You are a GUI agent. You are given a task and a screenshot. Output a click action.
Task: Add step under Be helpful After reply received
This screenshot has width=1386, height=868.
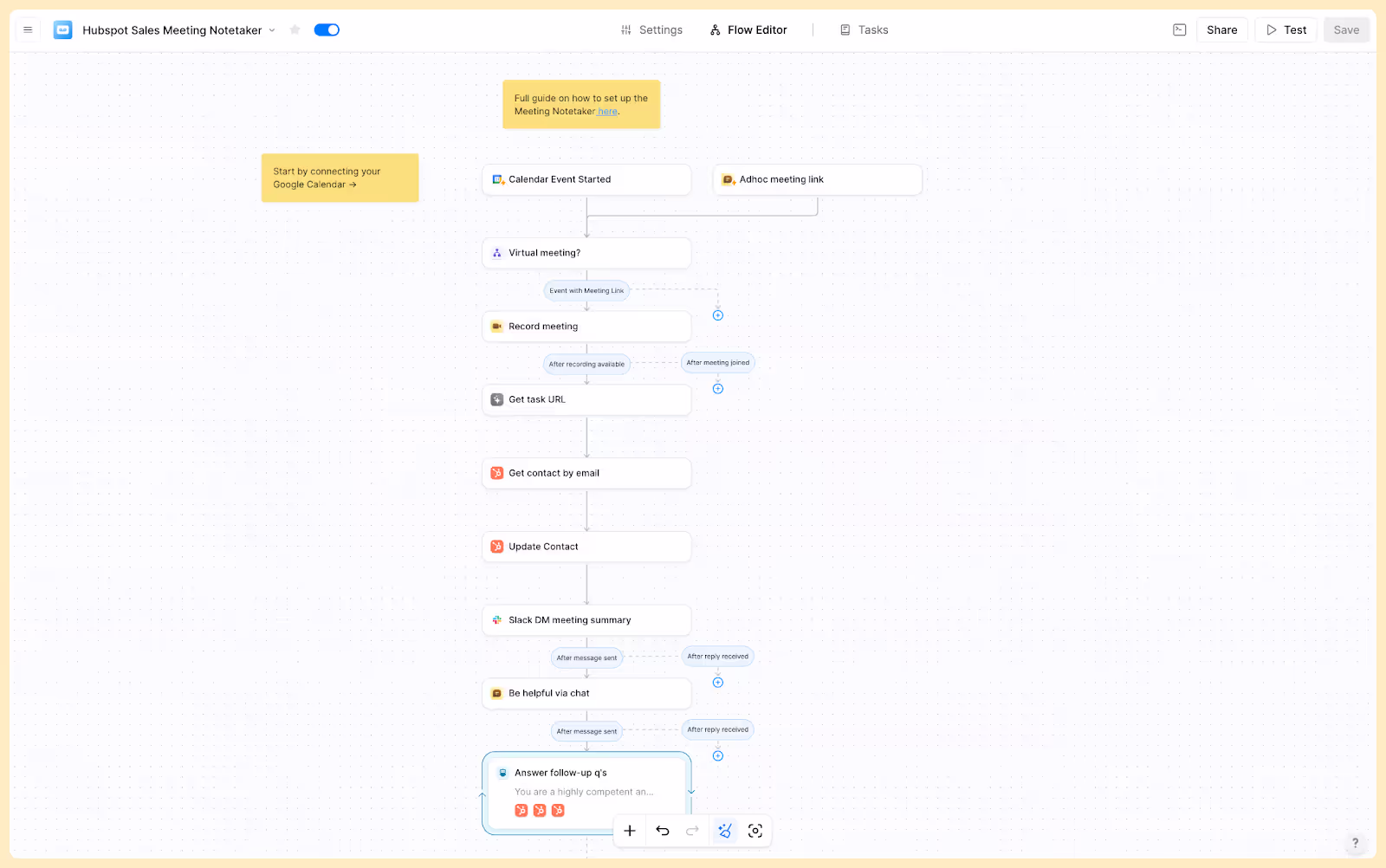coord(718,756)
